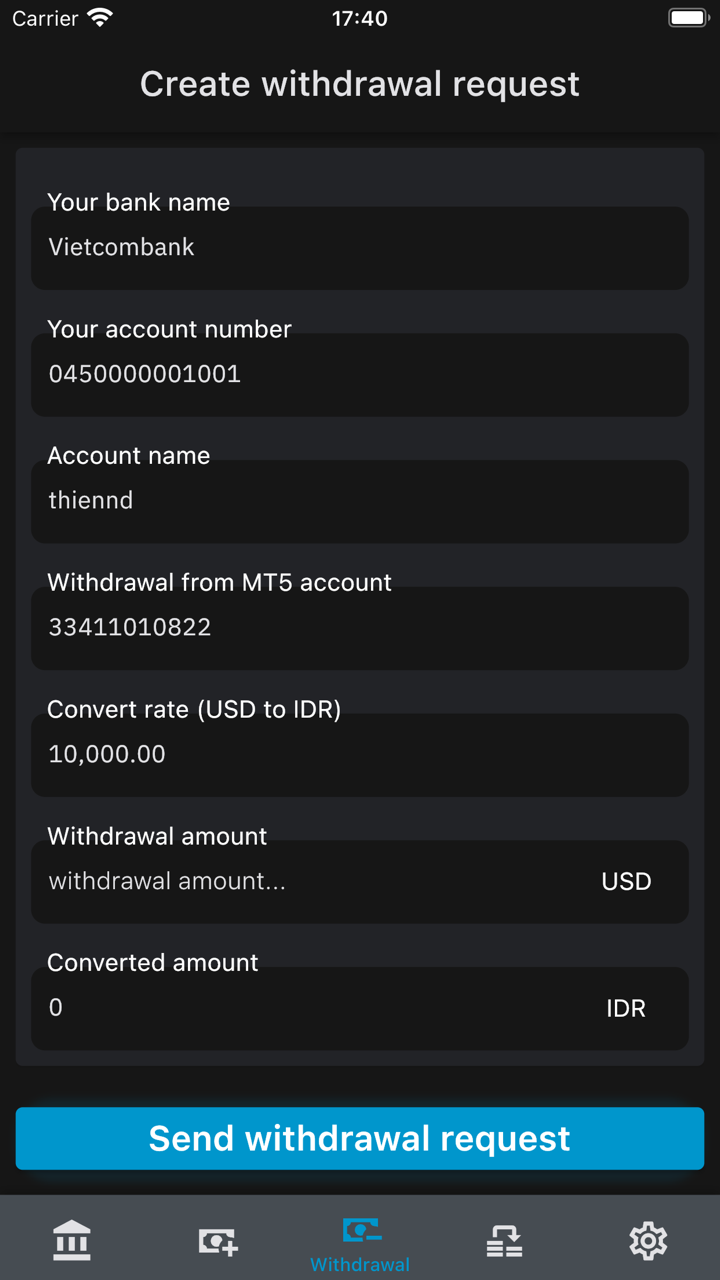Viewport: 720px width, 1280px height.
Task: Select the MT5 account 33411010822 field
Action: 360,627
